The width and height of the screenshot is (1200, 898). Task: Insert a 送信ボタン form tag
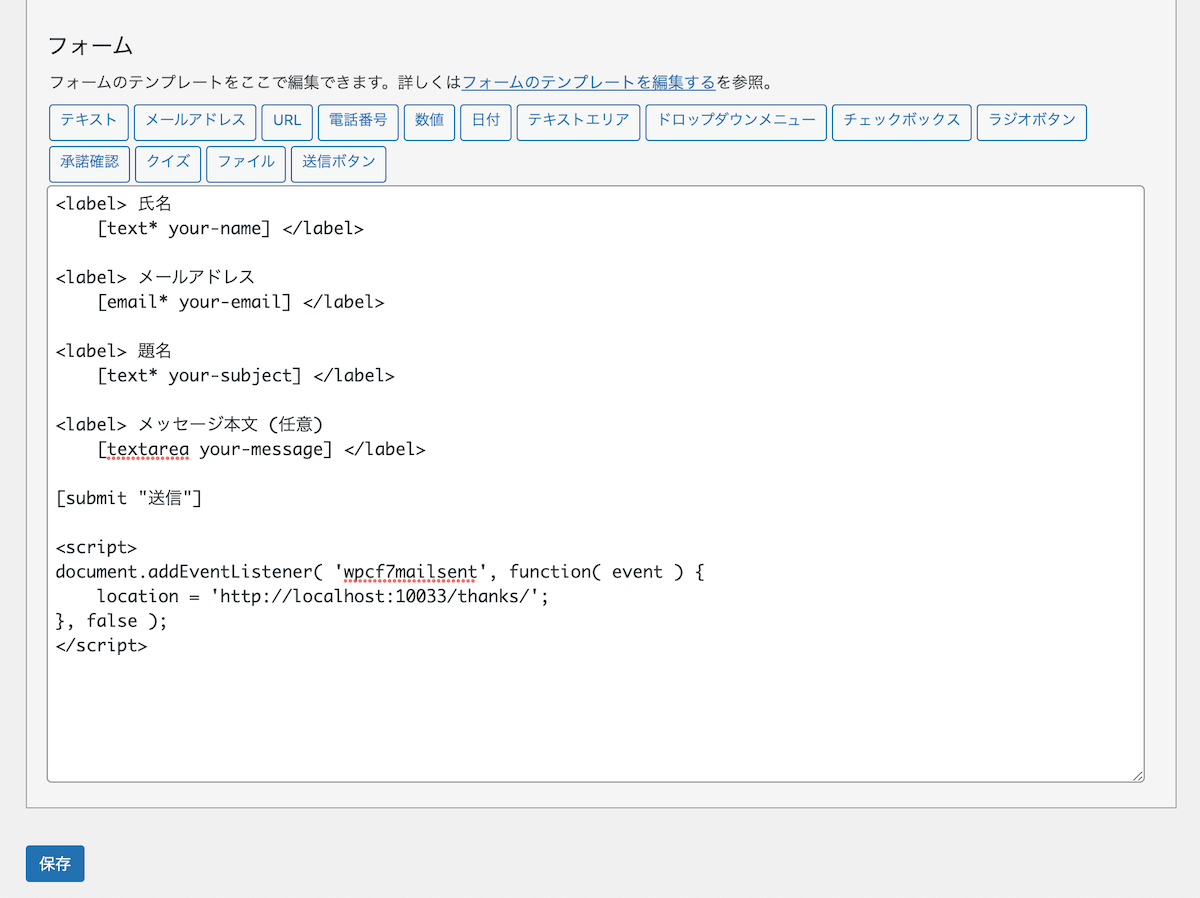click(x=338, y=163)
